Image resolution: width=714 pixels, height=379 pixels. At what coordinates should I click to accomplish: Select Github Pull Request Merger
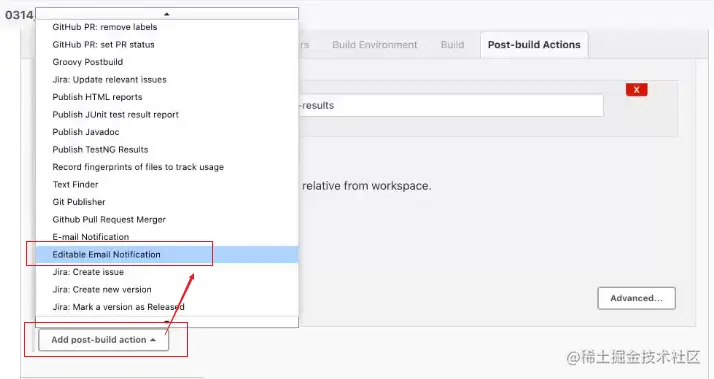[167, 220]
